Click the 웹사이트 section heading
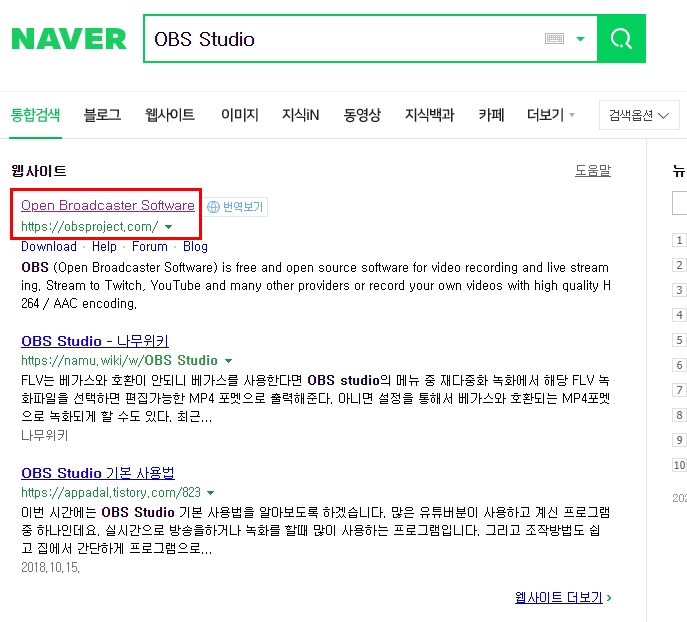 pos(39,171)
